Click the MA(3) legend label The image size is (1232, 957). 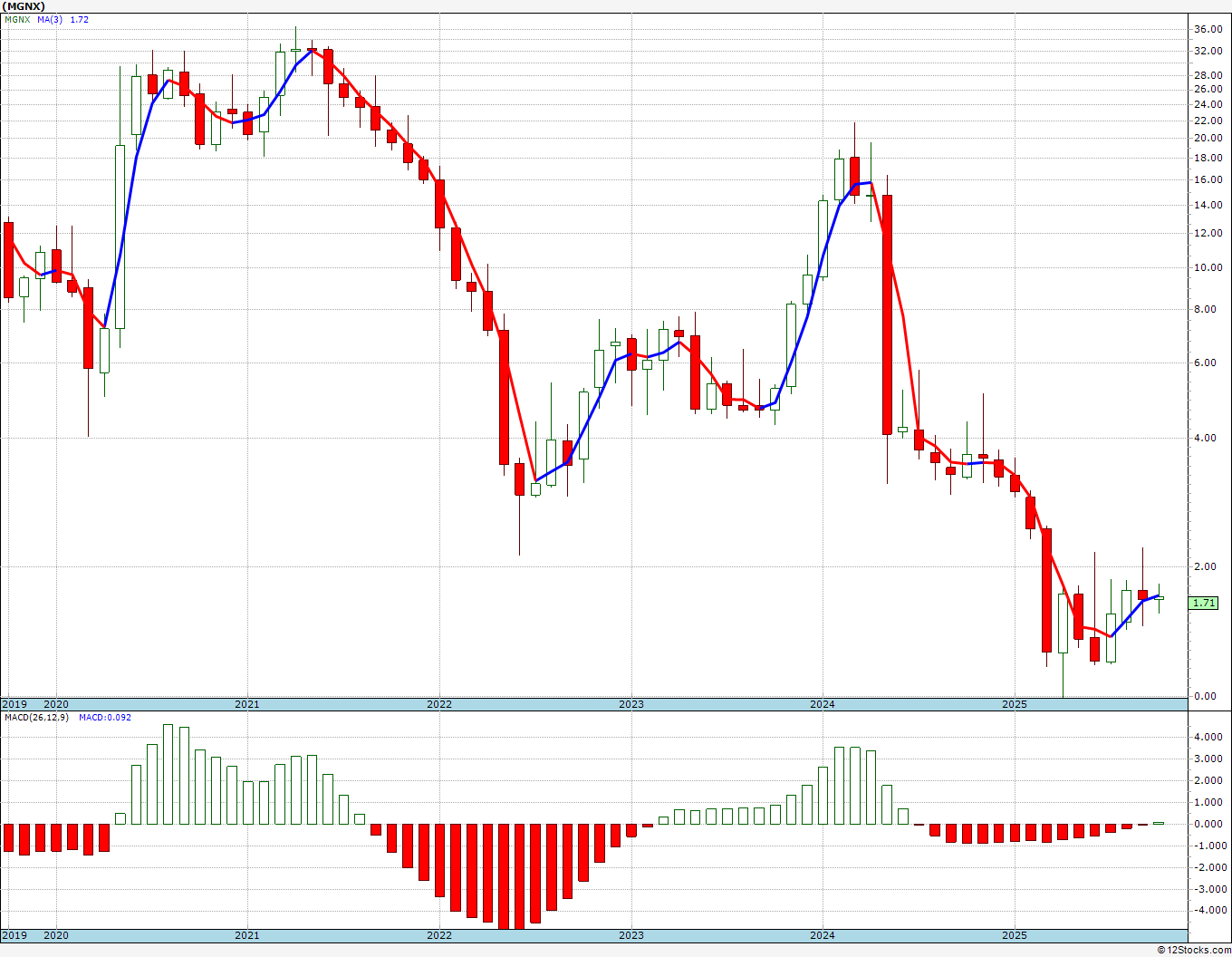50,19
